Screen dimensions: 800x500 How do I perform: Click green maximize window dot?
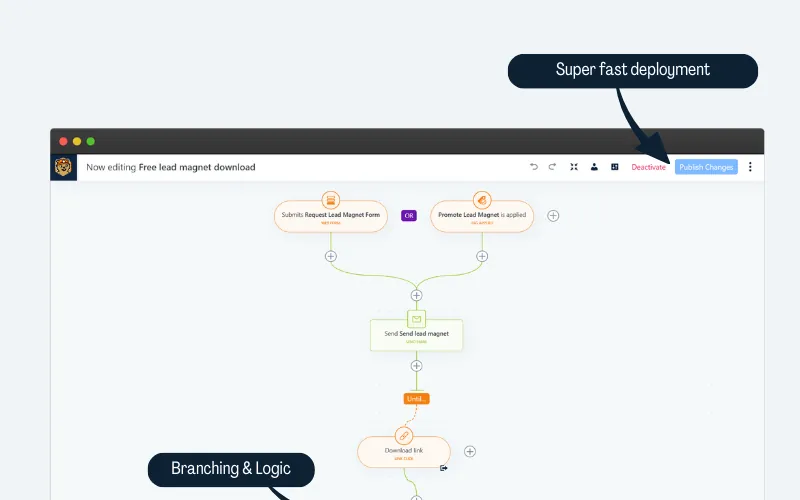coord(91,141)
